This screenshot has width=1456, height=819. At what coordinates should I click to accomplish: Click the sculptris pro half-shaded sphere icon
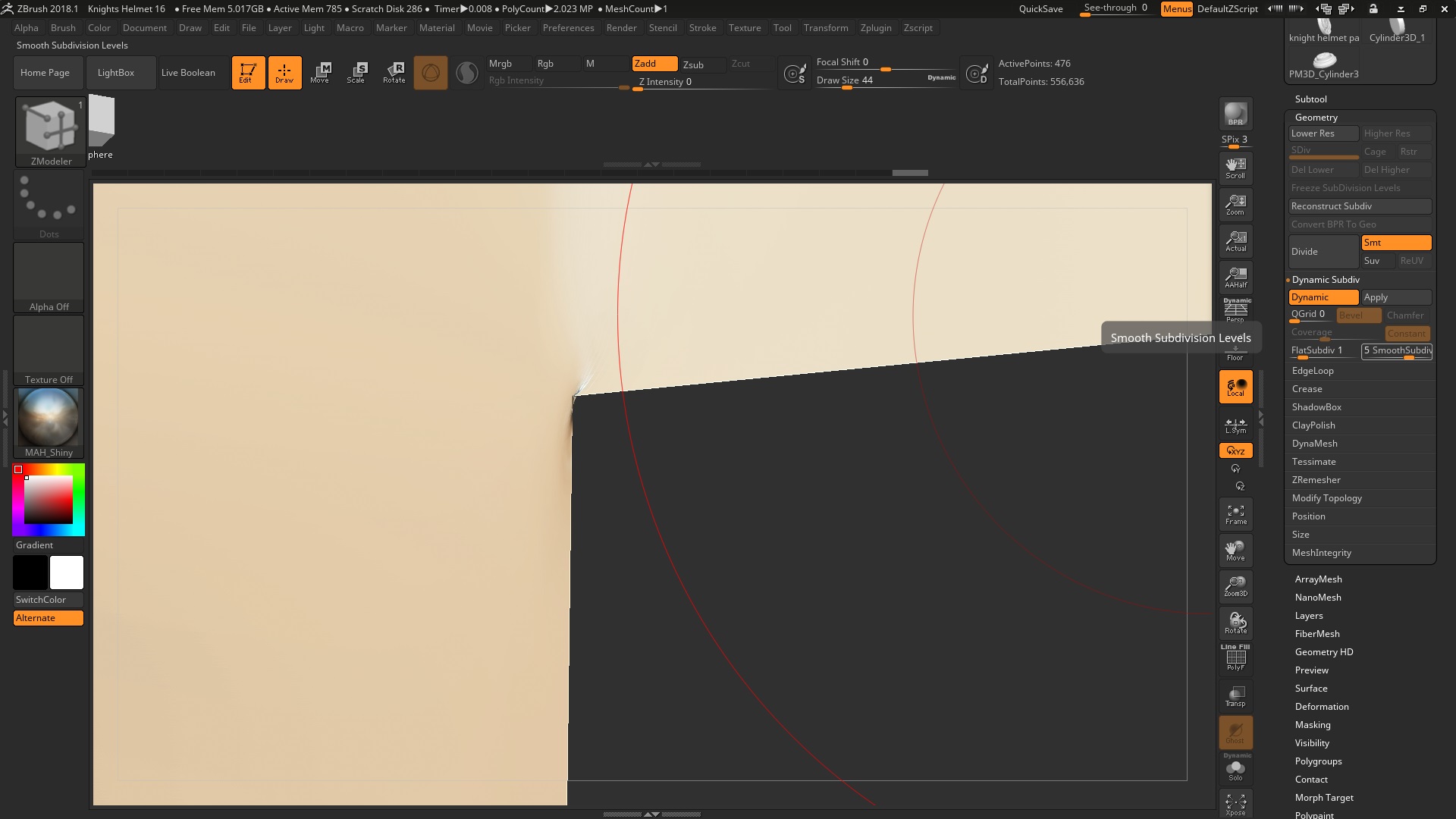pyautogui.click(x=467, y=72)
